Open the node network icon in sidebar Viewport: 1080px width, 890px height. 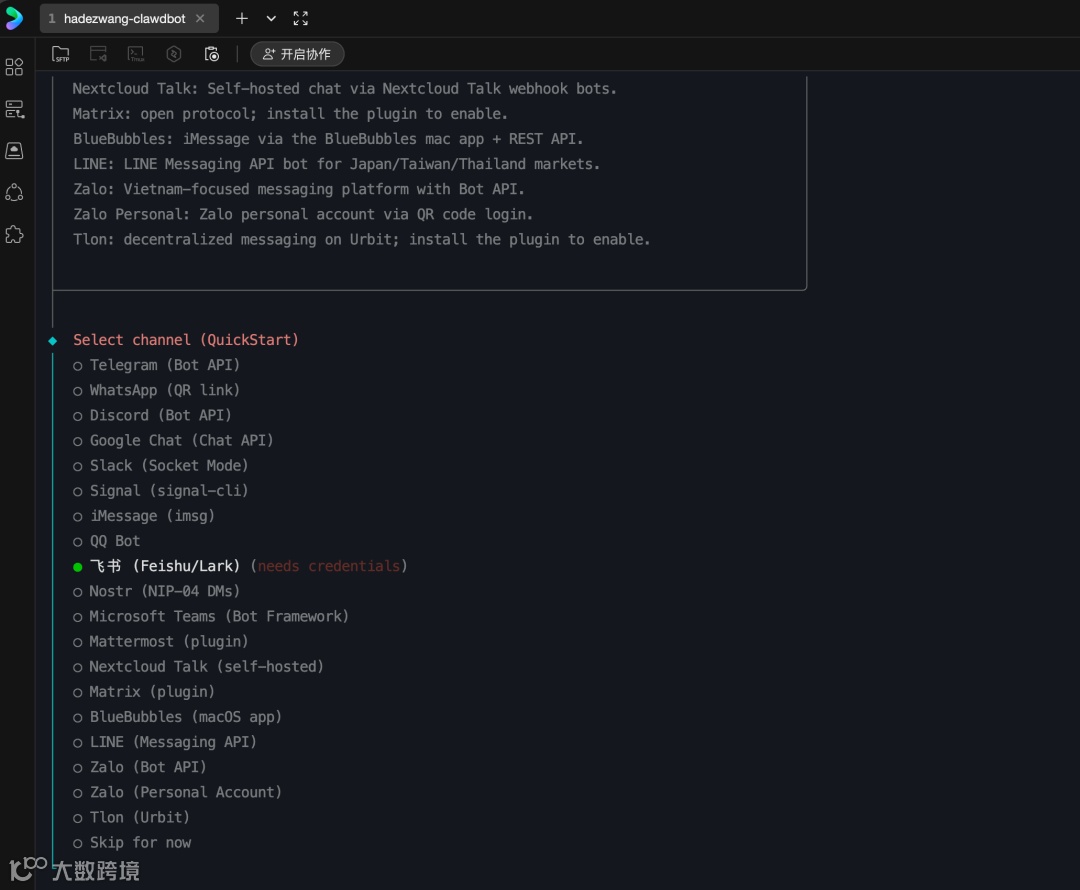(14, 193)
